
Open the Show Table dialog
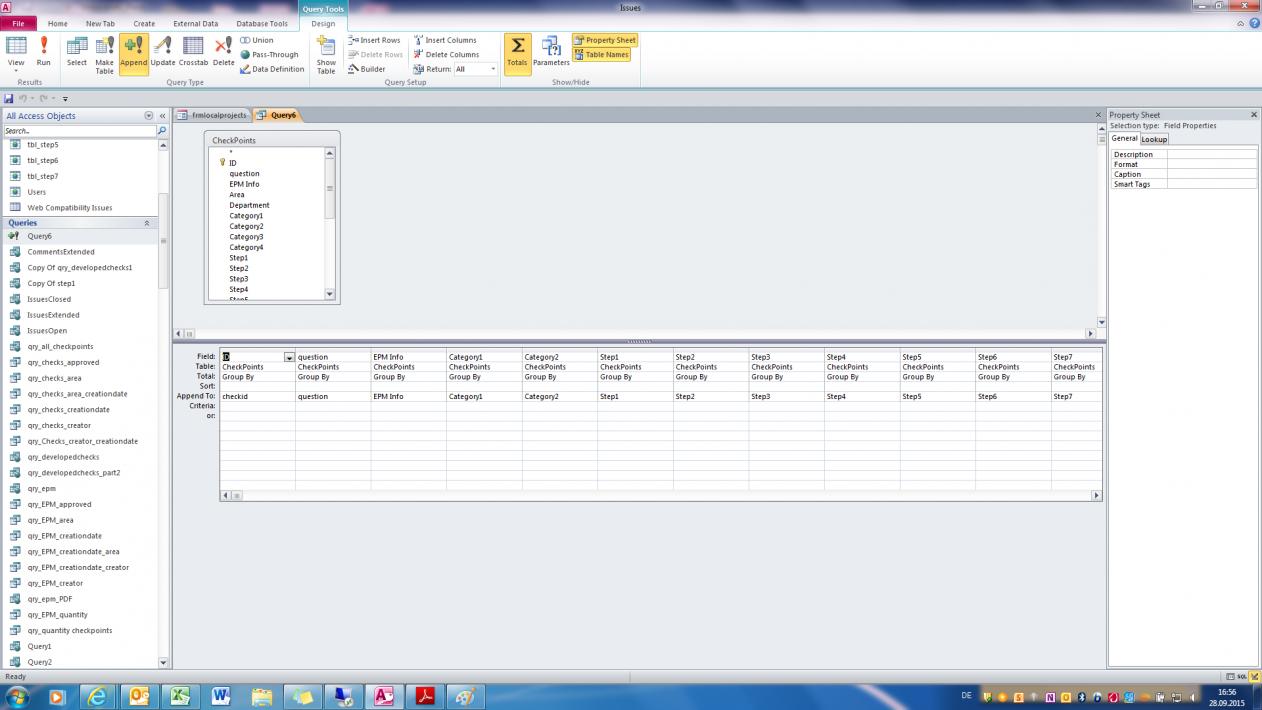click(326, 55)
